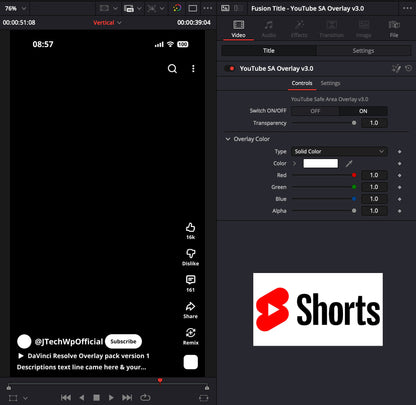This screenshot has width=416, height=405.
Task: Click the Alpha slider handle
Action: point(354,211)
